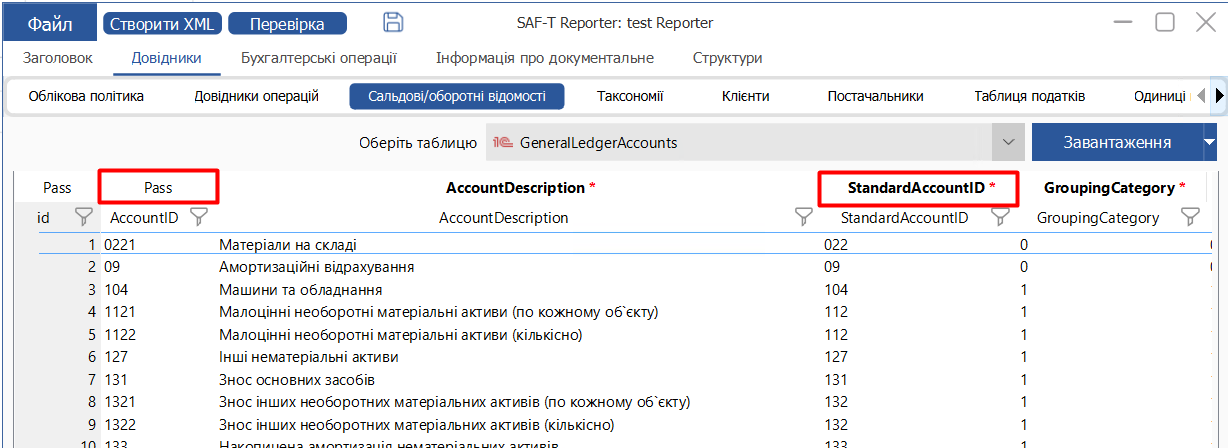The width and height of the screenshot is (1228, 448).
Task: Click the filter icon on id column
Action: 84,216
